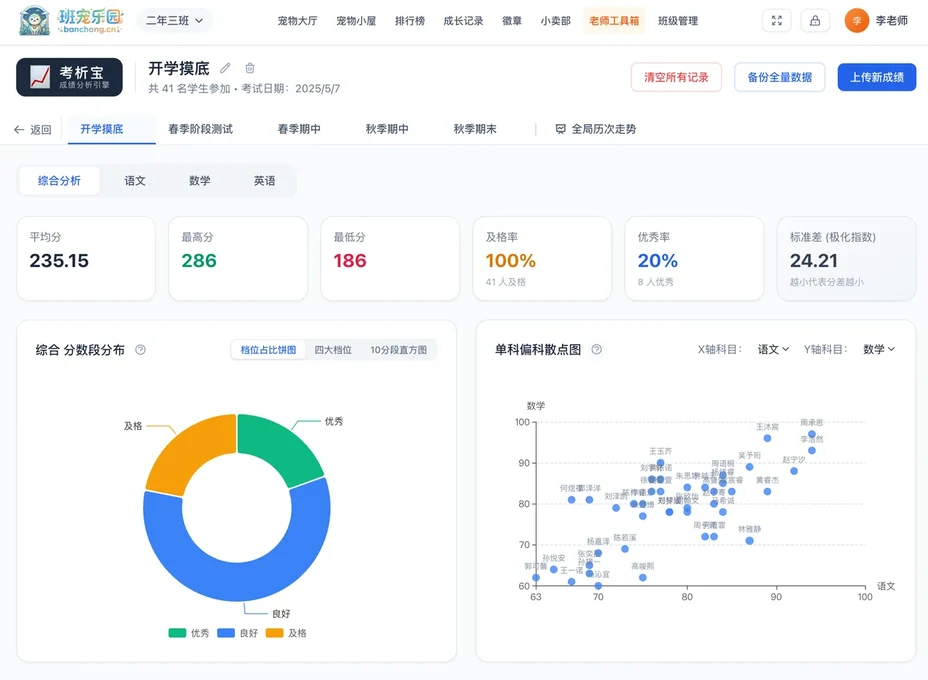928x680 pixels.
Task: Select 综合分析 subject tab
Action: [59, 181]
